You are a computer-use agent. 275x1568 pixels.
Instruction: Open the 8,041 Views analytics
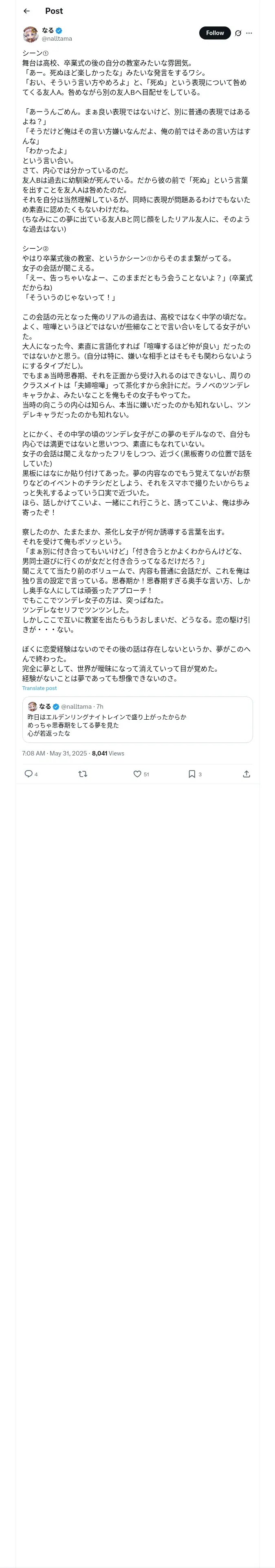pyautogui.click(x=108, y=753)
